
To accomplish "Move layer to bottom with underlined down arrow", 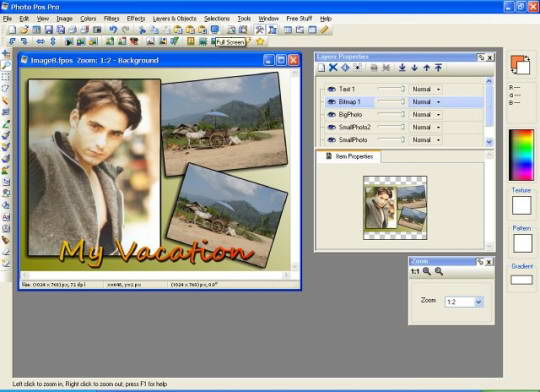I will [x=402, y=68].
